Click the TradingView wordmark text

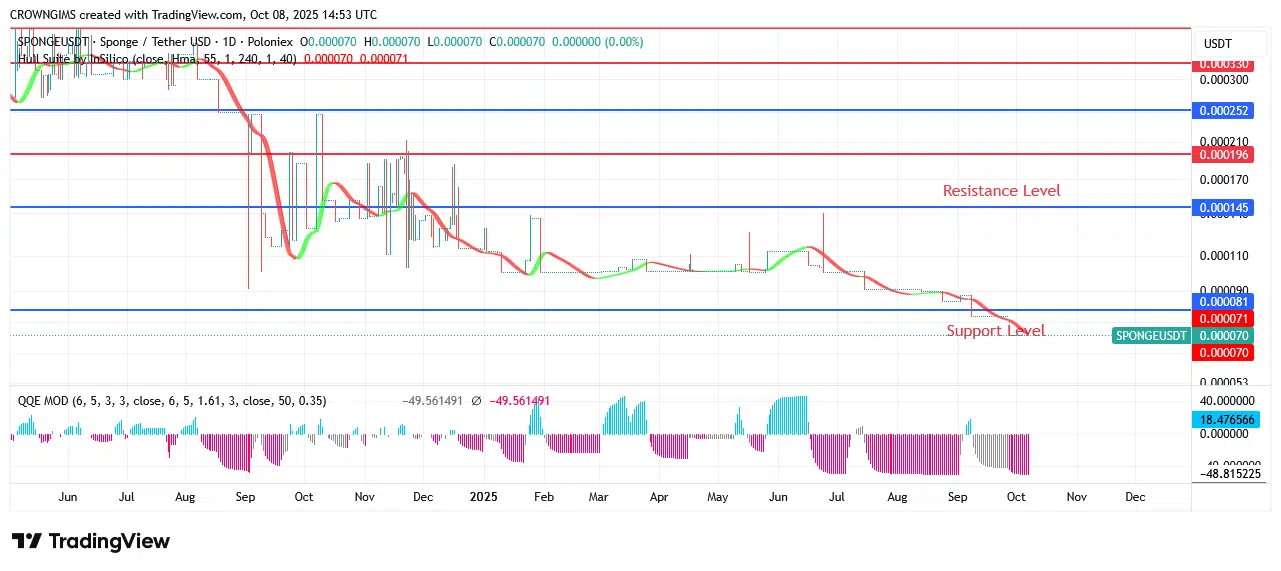click(x=109, y=541)
